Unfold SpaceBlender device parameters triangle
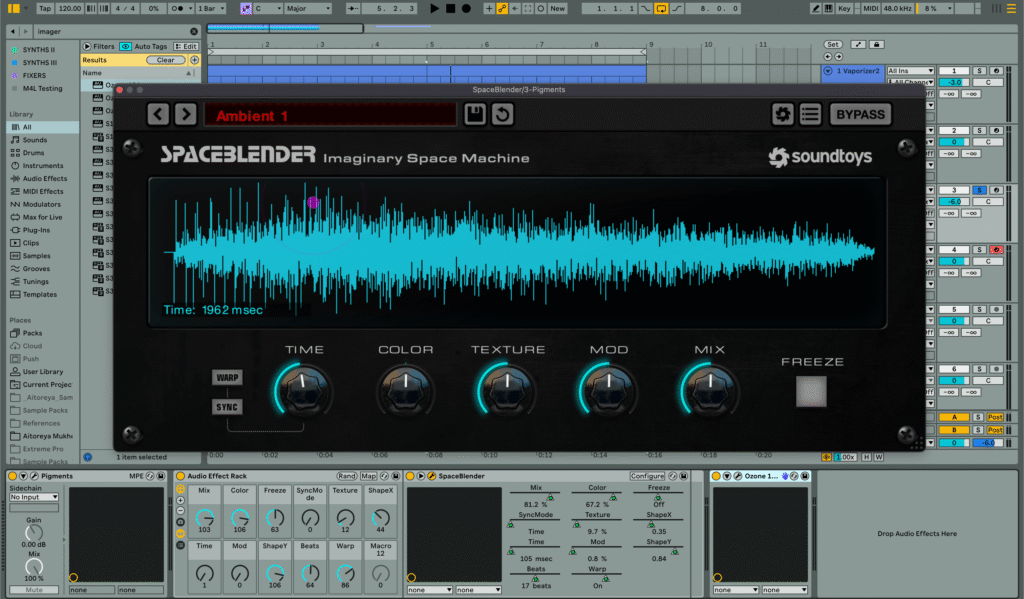1024x599 pixels. (421, 476)
